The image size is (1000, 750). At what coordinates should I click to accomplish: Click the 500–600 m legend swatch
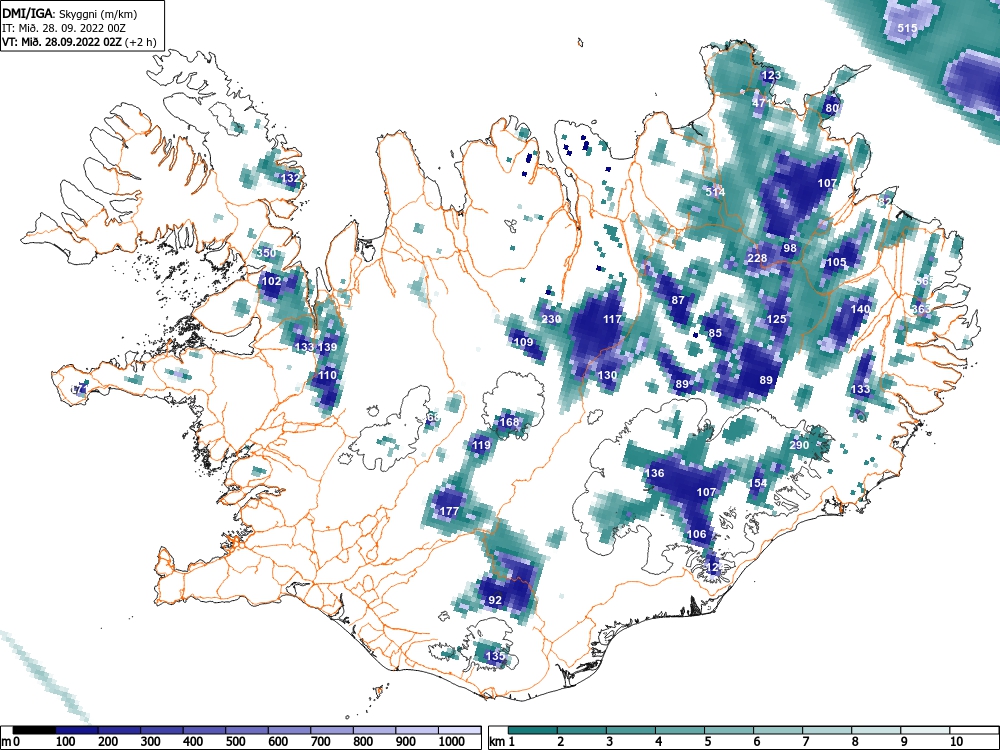pos(247,730)
